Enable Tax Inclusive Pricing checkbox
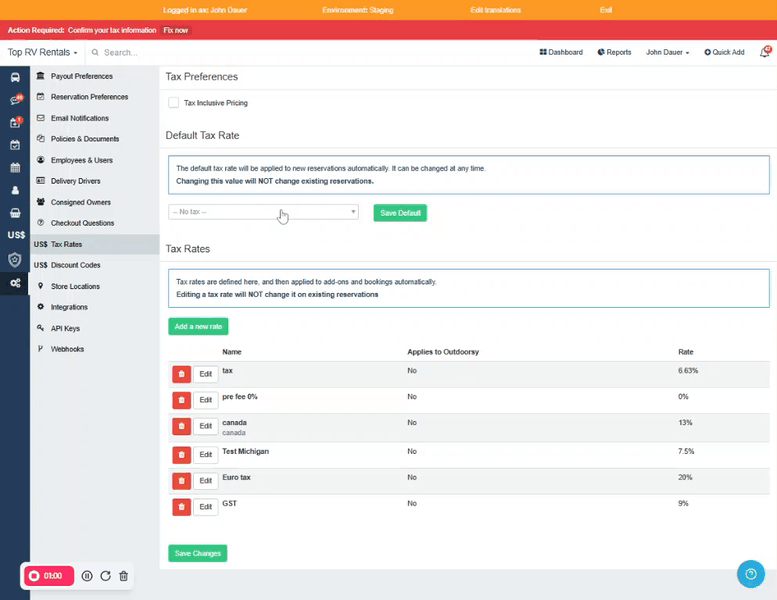The width and height of the screenshot is (777, 600). [x=174, y=103]
